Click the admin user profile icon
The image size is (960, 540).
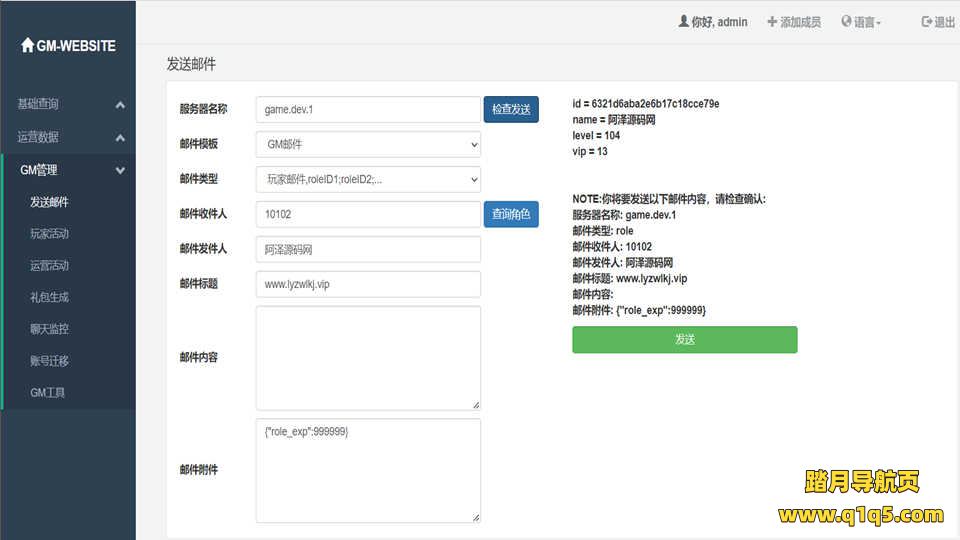coord(683,22)
